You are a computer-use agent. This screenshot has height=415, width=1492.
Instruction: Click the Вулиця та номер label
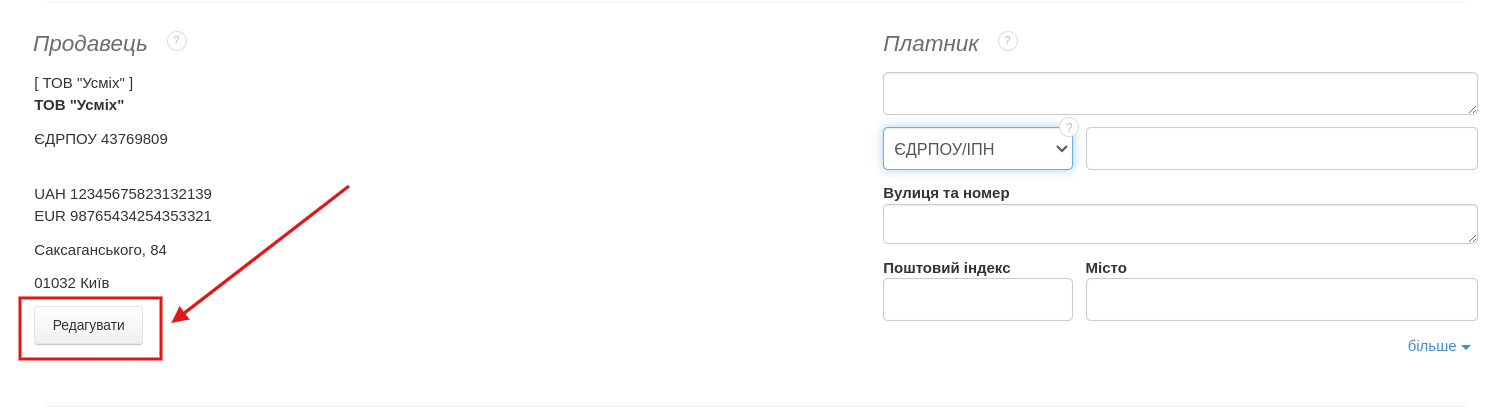point(946,193)
